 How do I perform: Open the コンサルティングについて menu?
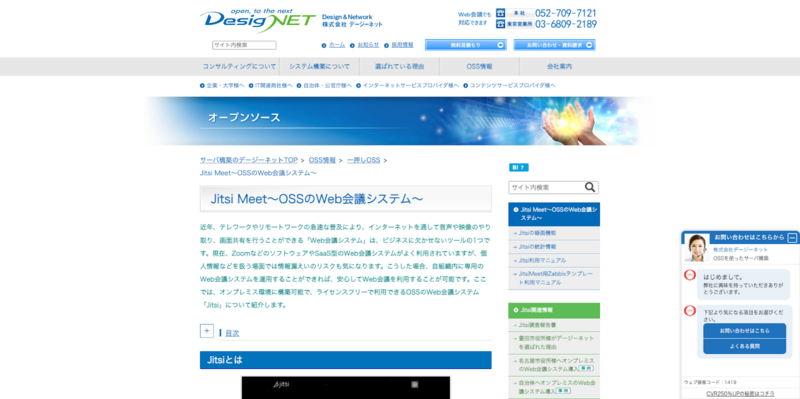click(x=239, y=66)
